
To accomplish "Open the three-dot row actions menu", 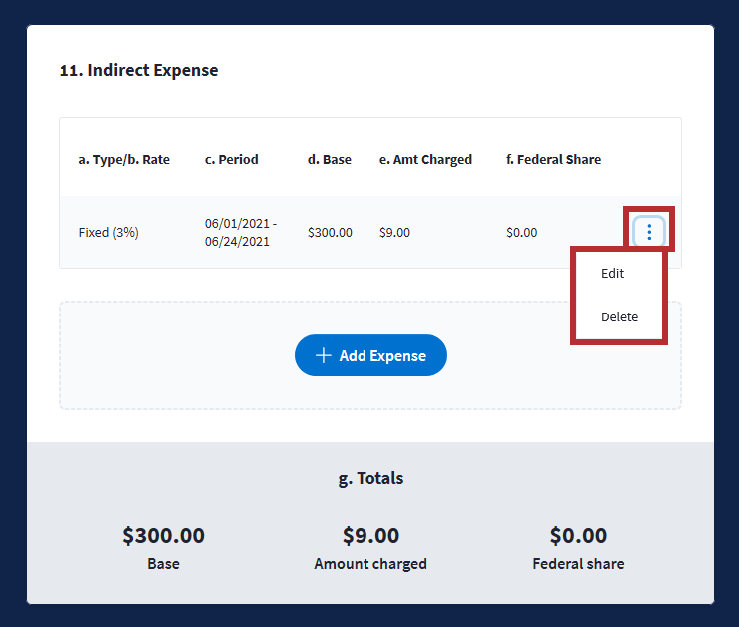I will (x=649, y=232).
